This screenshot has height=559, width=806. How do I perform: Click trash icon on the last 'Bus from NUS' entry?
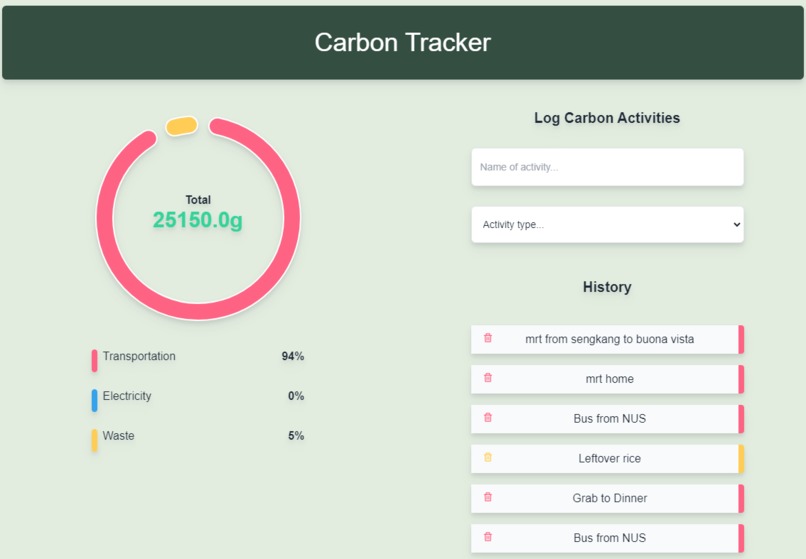(488, 537)
